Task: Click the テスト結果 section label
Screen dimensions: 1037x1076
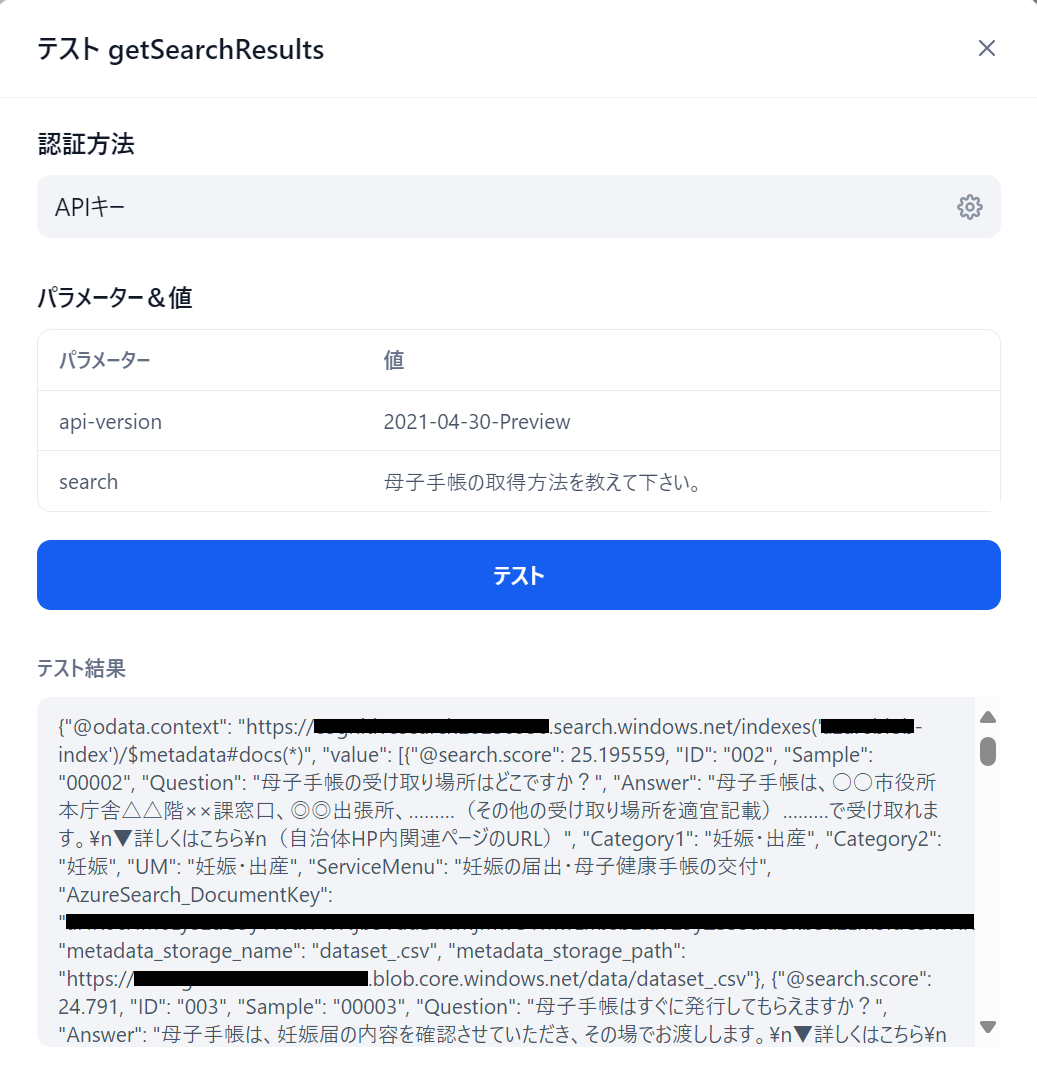Action: [x=81, y=668]
